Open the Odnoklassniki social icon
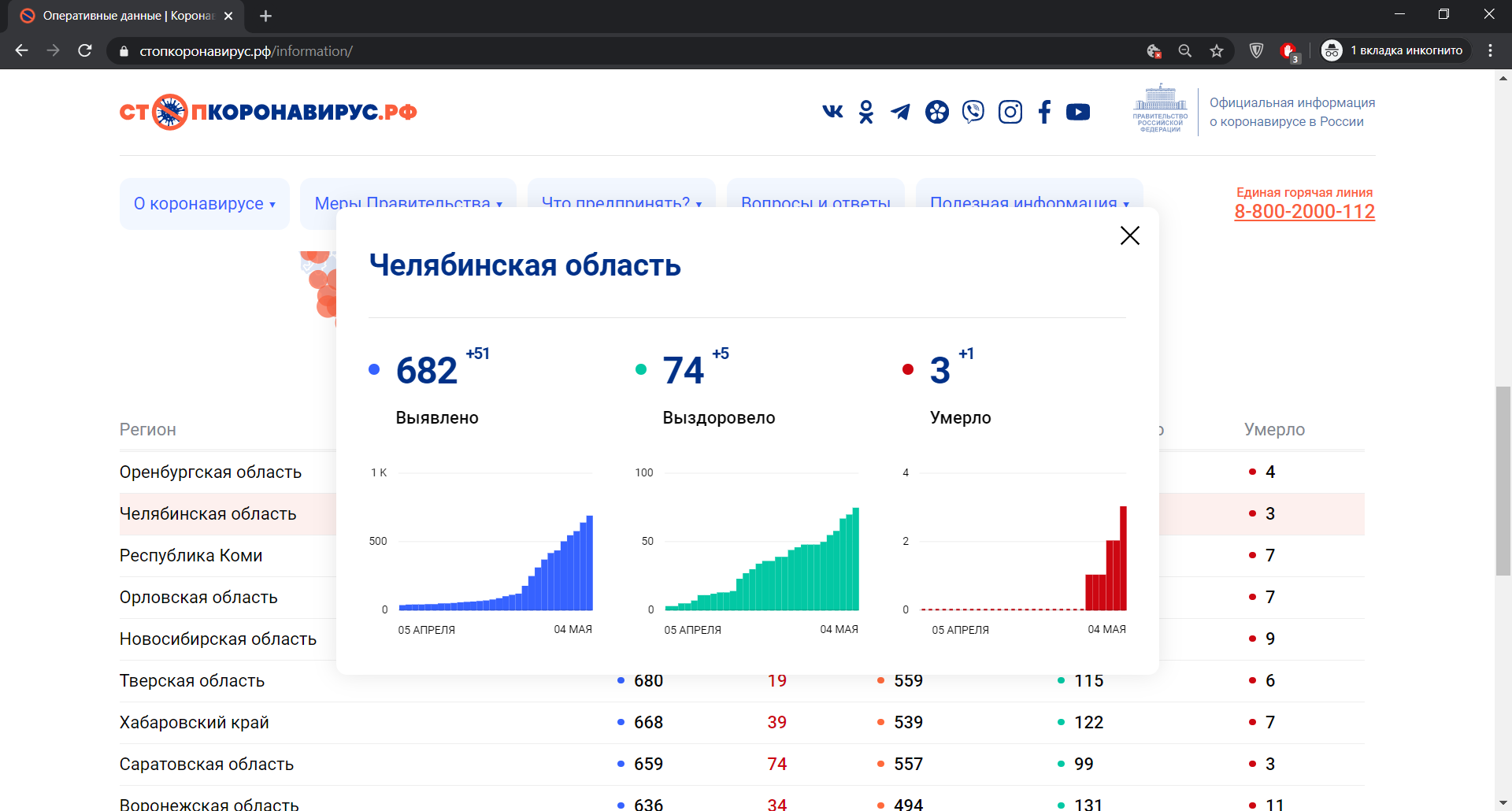1512x811 pixels. pyautogui.click(x=866, y=112)
